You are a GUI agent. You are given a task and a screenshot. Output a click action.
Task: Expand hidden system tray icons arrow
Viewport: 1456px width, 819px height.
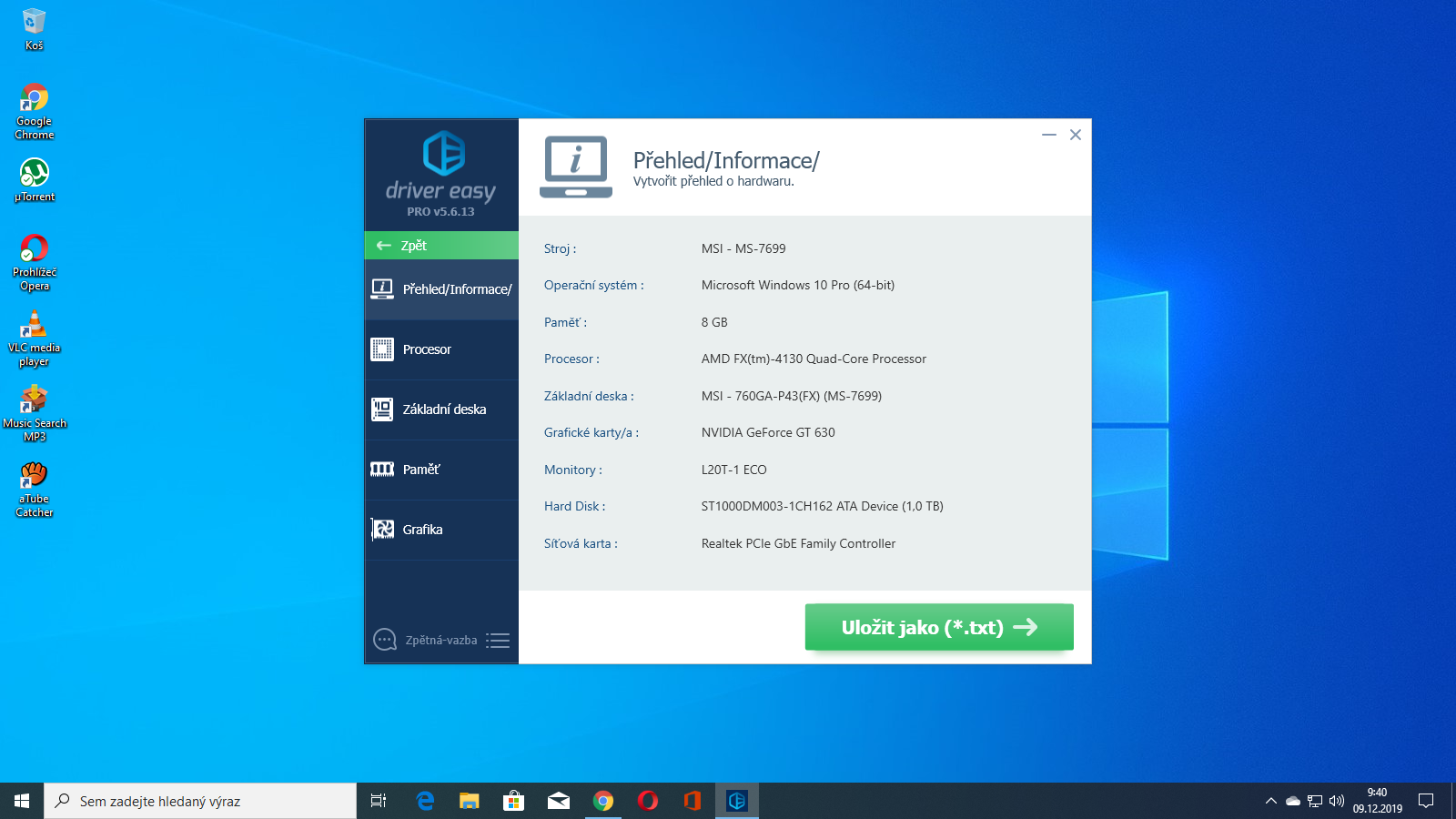pos(1271,801)
